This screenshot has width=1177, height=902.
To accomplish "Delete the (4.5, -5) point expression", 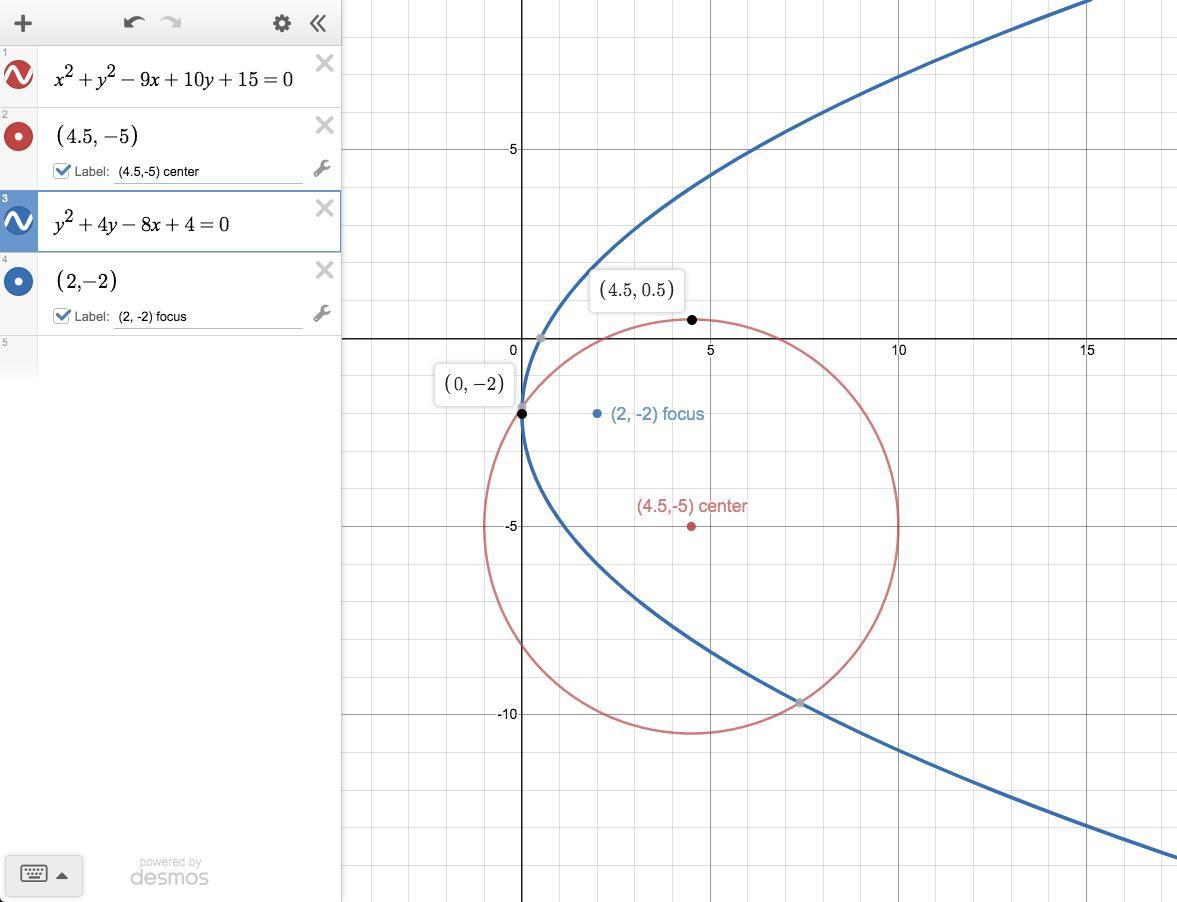I will 324,125.
